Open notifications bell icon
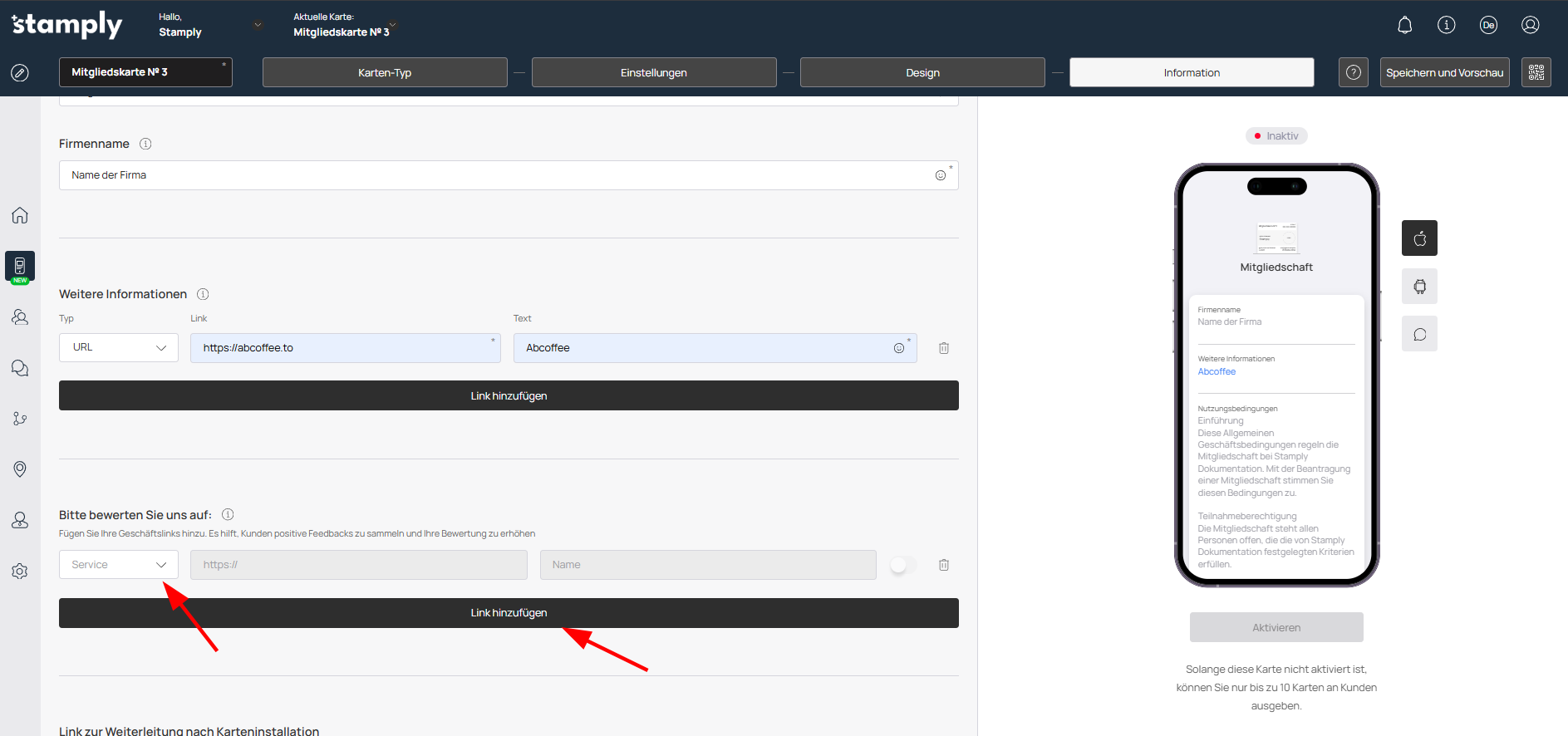1568x736 pixels. click(x=1404, y=25)
